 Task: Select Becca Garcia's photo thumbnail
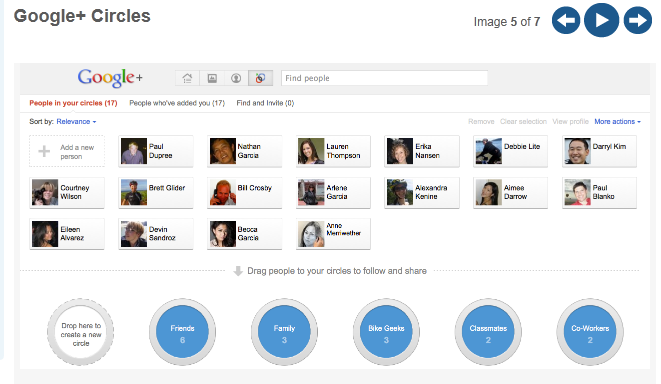223,234
